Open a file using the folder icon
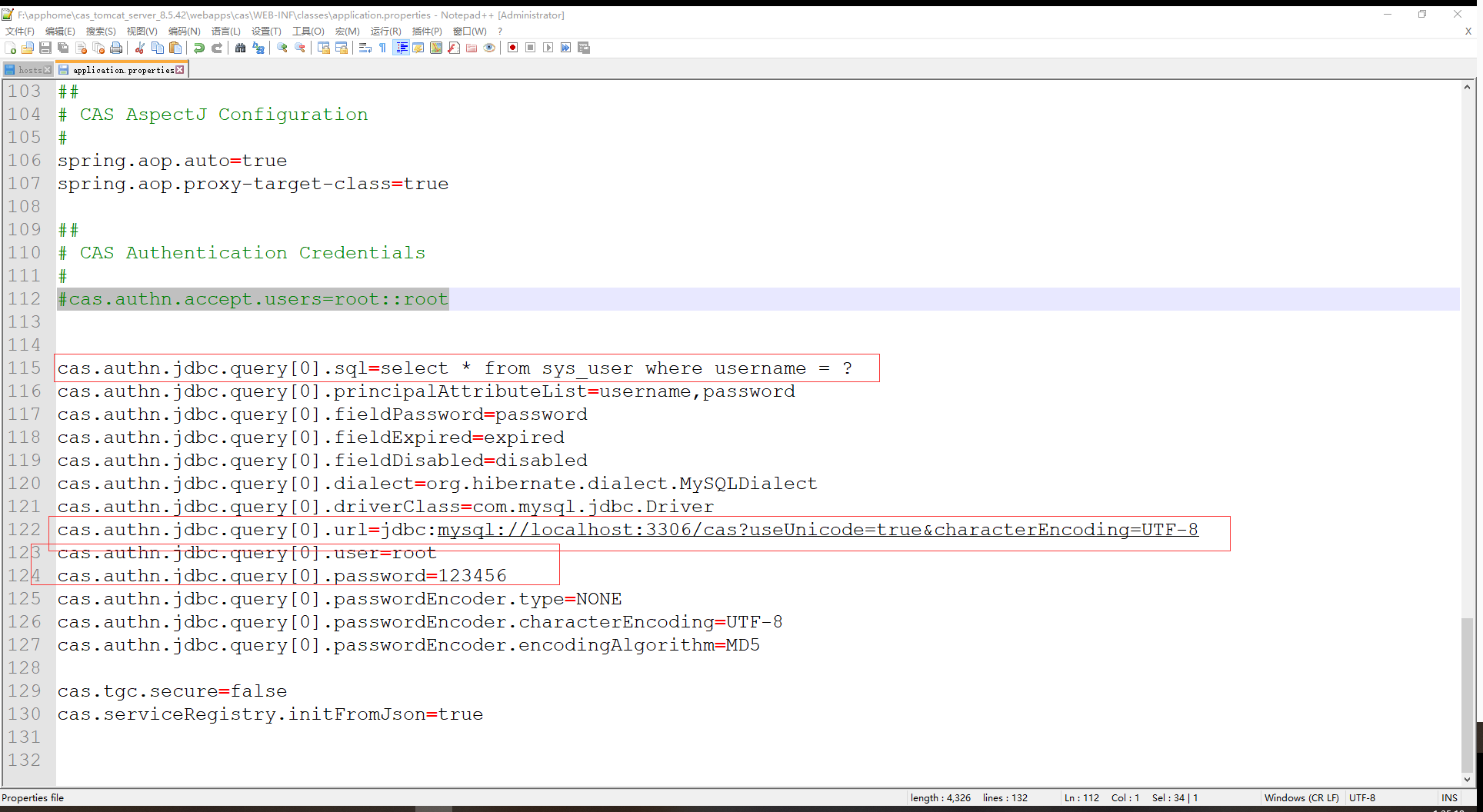 (28, 48)
